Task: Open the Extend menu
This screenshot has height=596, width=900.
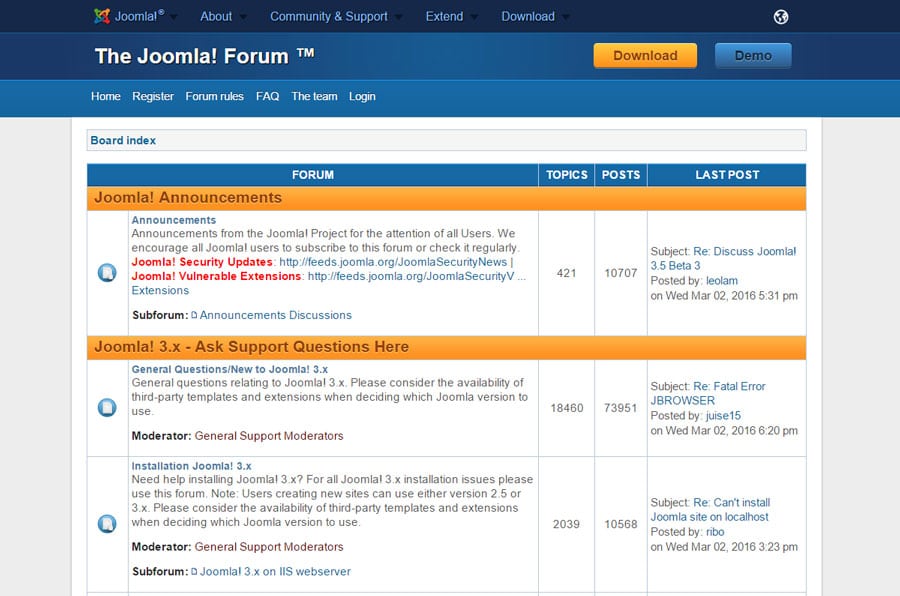Action: (444, 16)
